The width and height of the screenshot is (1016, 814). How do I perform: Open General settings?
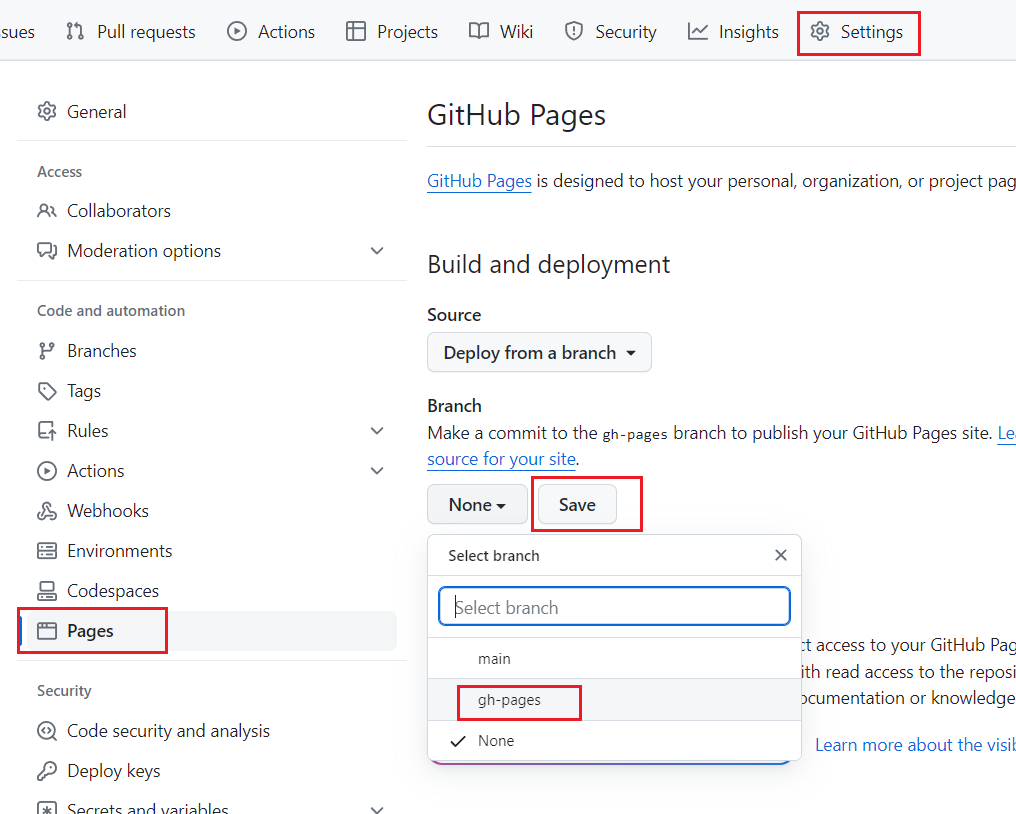click(97, 111)
